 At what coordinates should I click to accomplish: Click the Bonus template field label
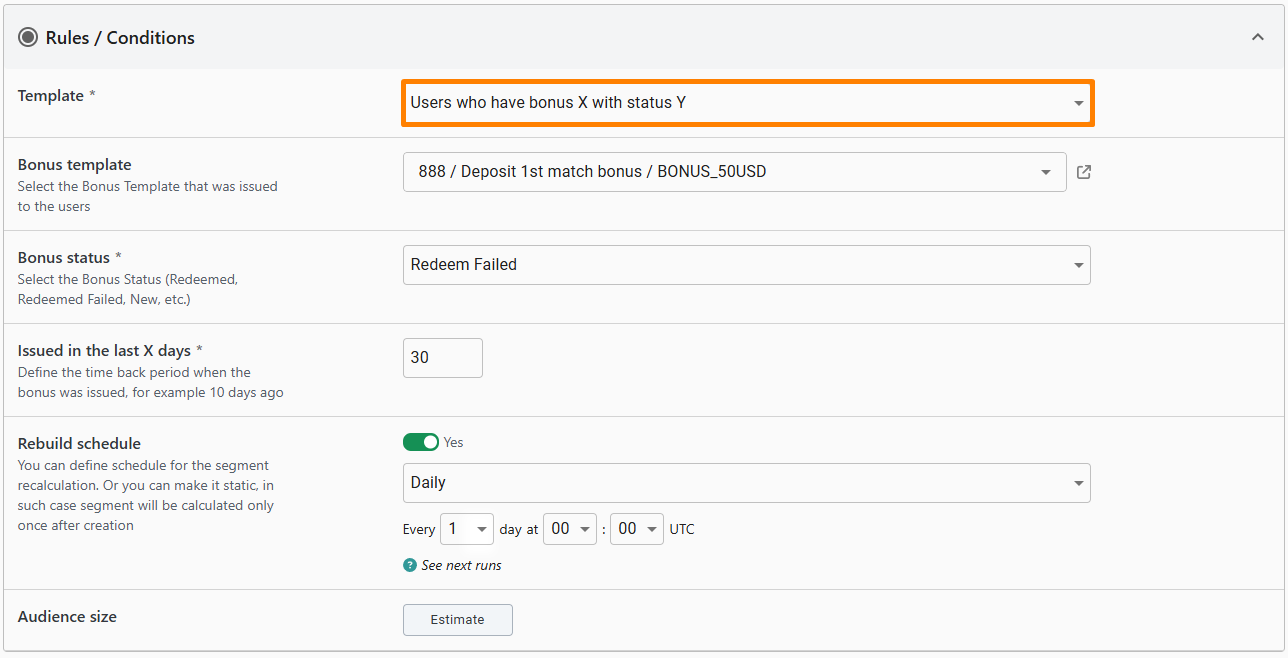click(x=75, y=165)
